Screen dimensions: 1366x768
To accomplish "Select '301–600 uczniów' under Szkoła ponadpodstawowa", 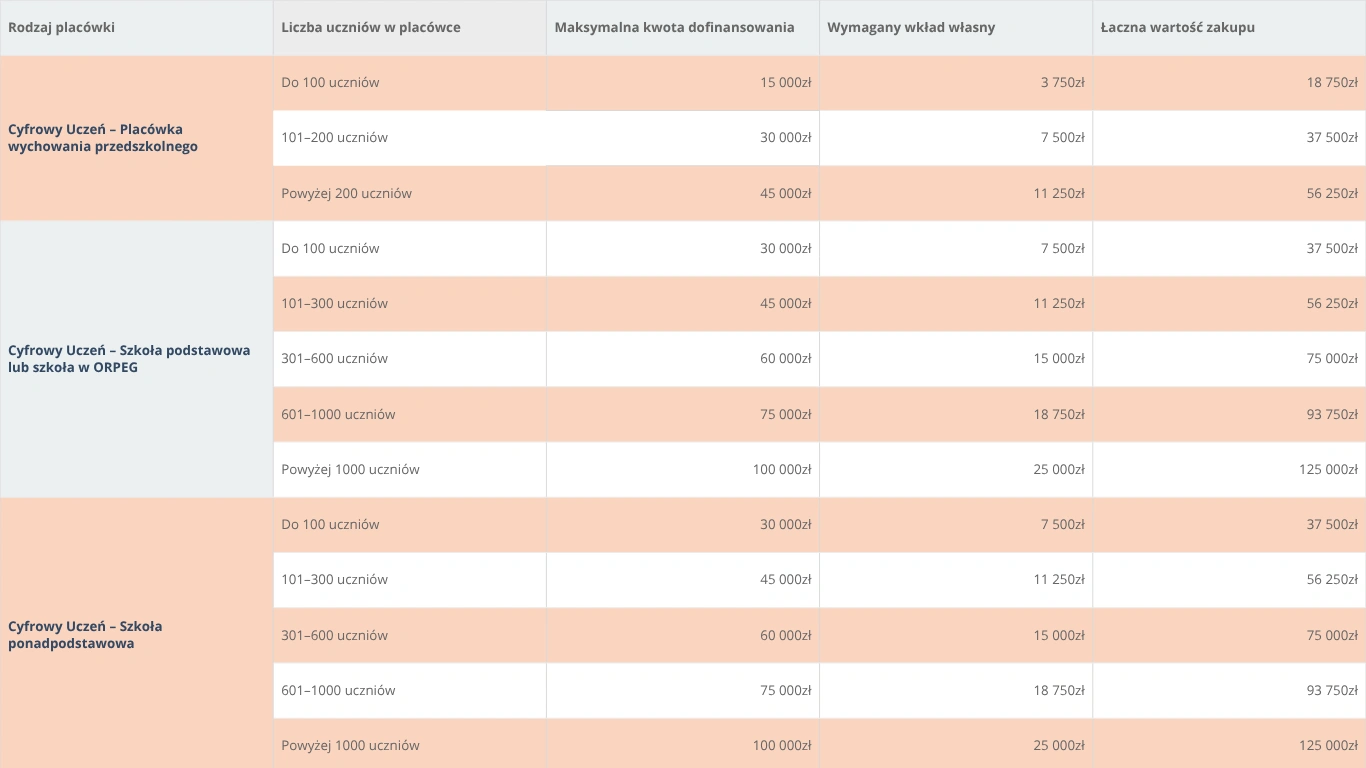I will click(x=410, y=635).
